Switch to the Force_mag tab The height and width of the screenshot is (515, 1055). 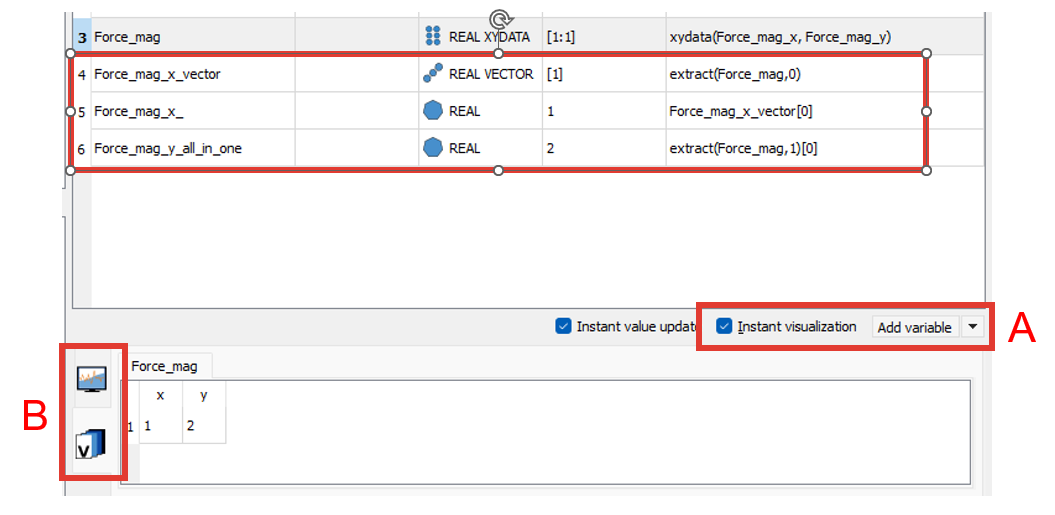click(164, 366)
